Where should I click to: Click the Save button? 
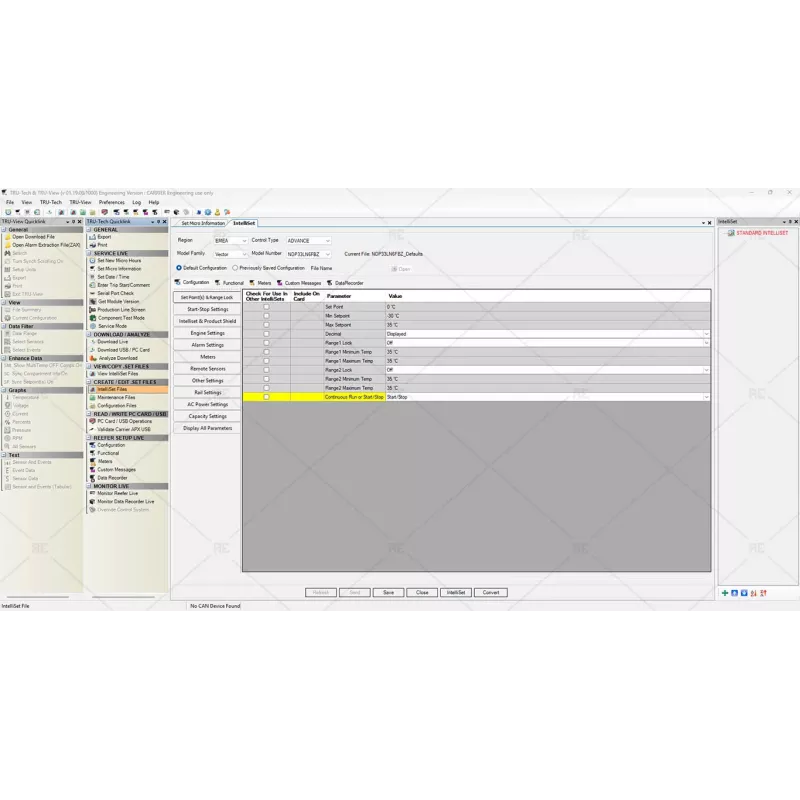click(388, 592)
